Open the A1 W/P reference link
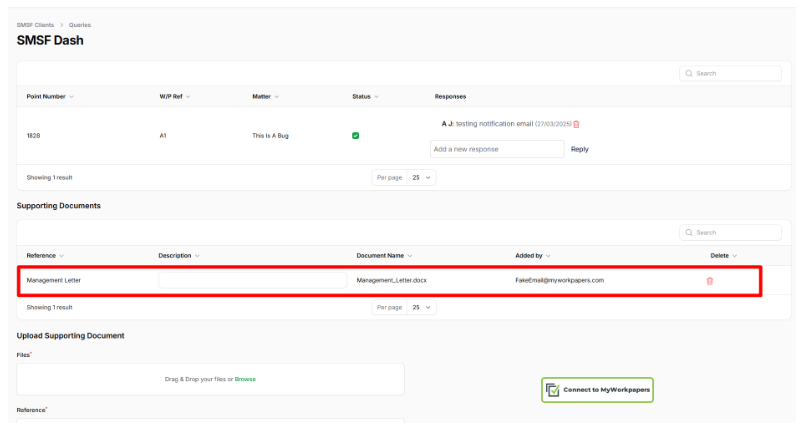This screenshot has height=434, width=811. coord(163,135)
